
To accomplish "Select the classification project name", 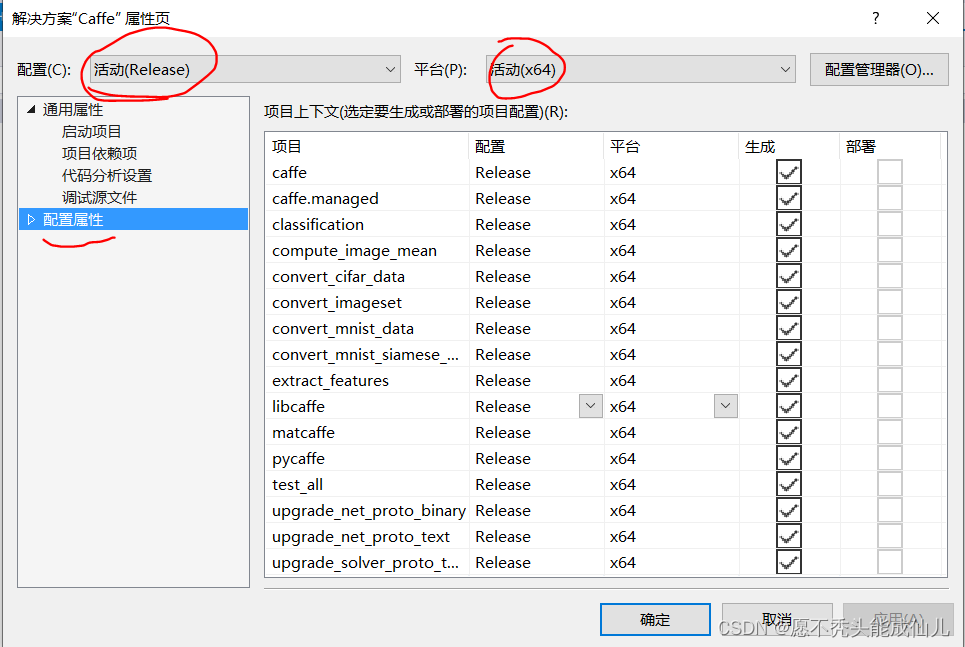I will [318, 224].
